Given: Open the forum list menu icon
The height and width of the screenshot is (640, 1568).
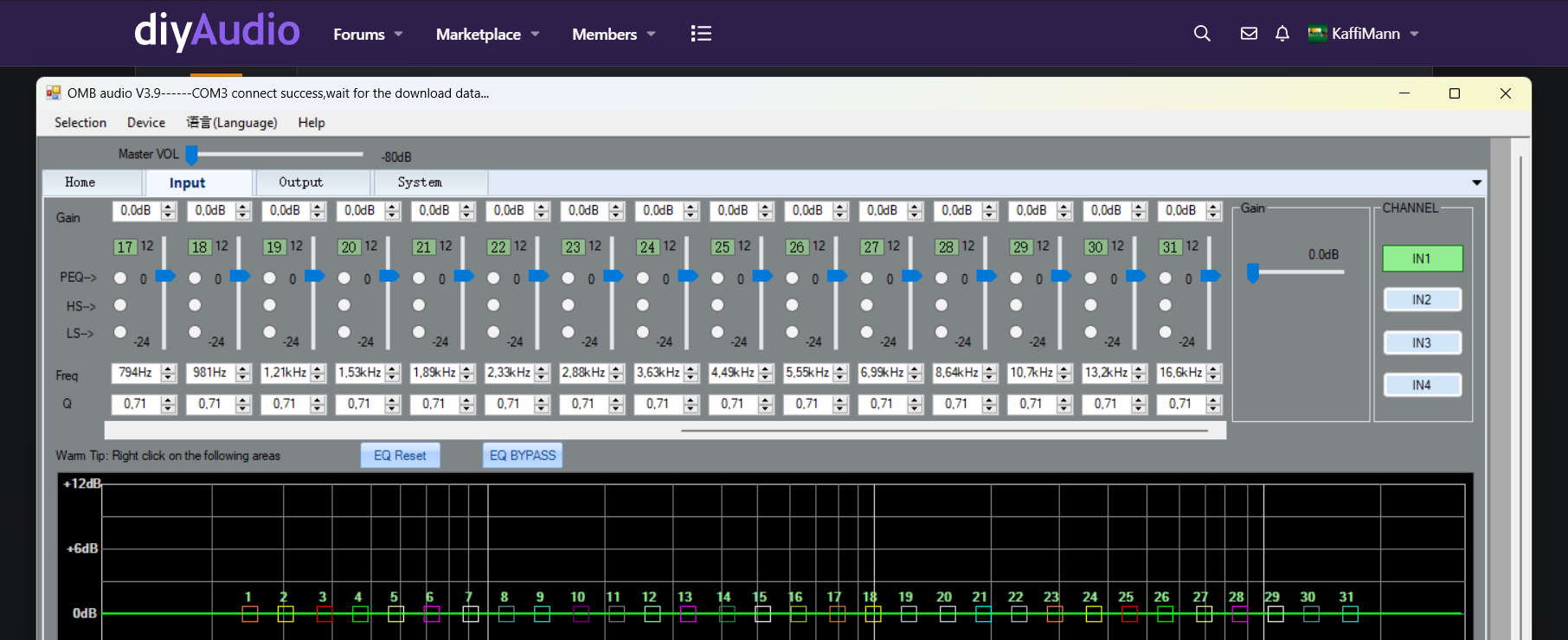Looking at the screenshot, I should [701, 34].
